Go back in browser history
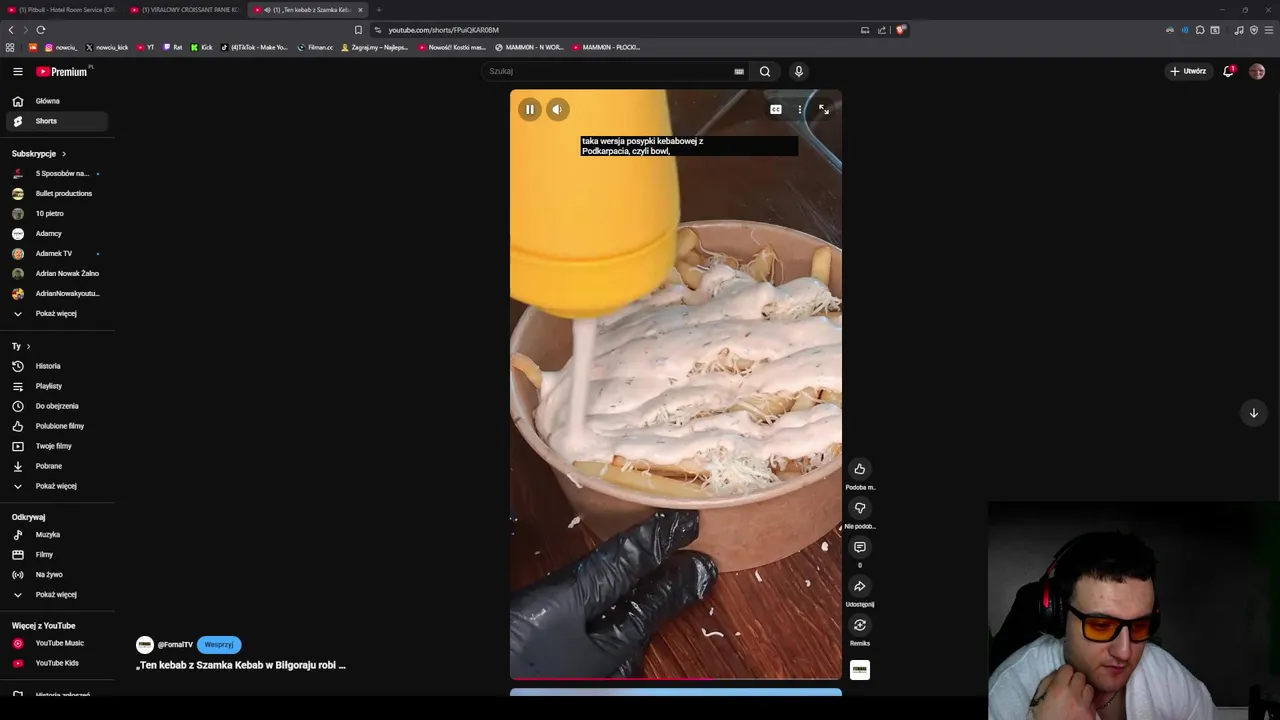Image resolution: width=1280 pixels, height=720 pixels. pos(11,30)
